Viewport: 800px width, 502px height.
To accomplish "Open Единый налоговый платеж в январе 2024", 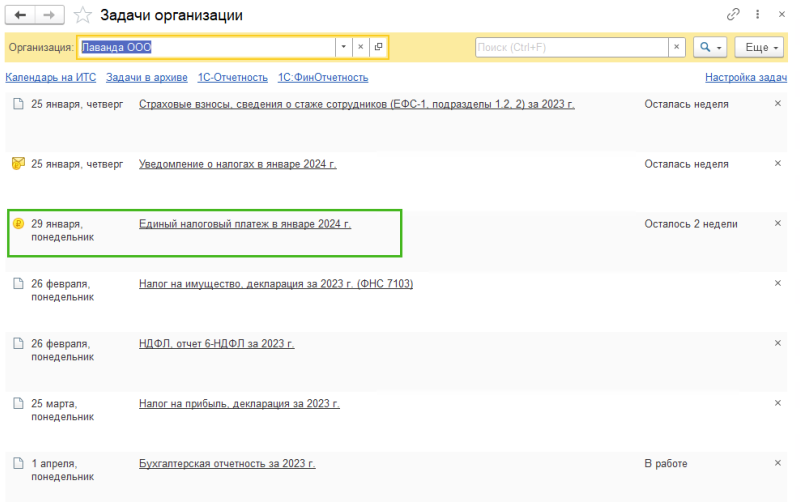I will 245,224.
